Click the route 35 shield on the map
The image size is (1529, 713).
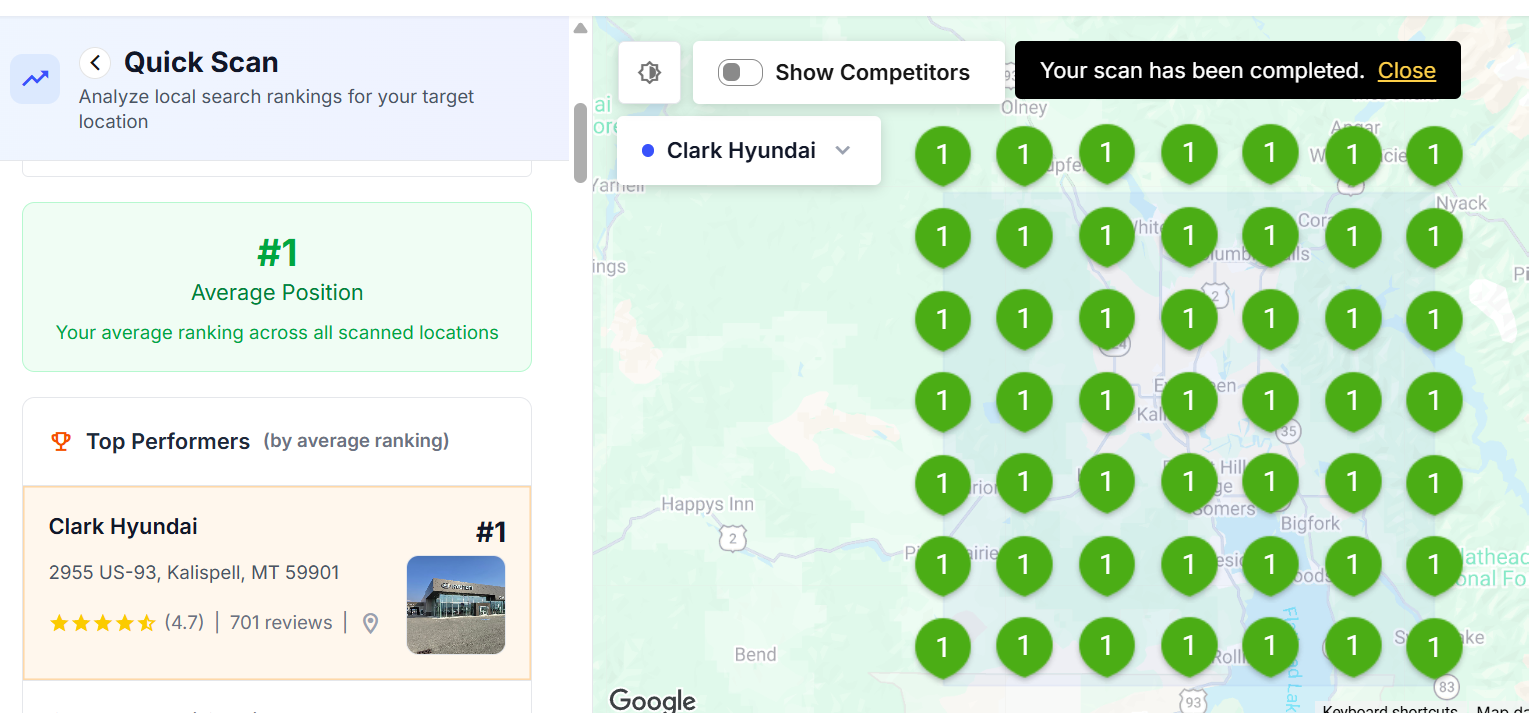[x=1289, y=432]
